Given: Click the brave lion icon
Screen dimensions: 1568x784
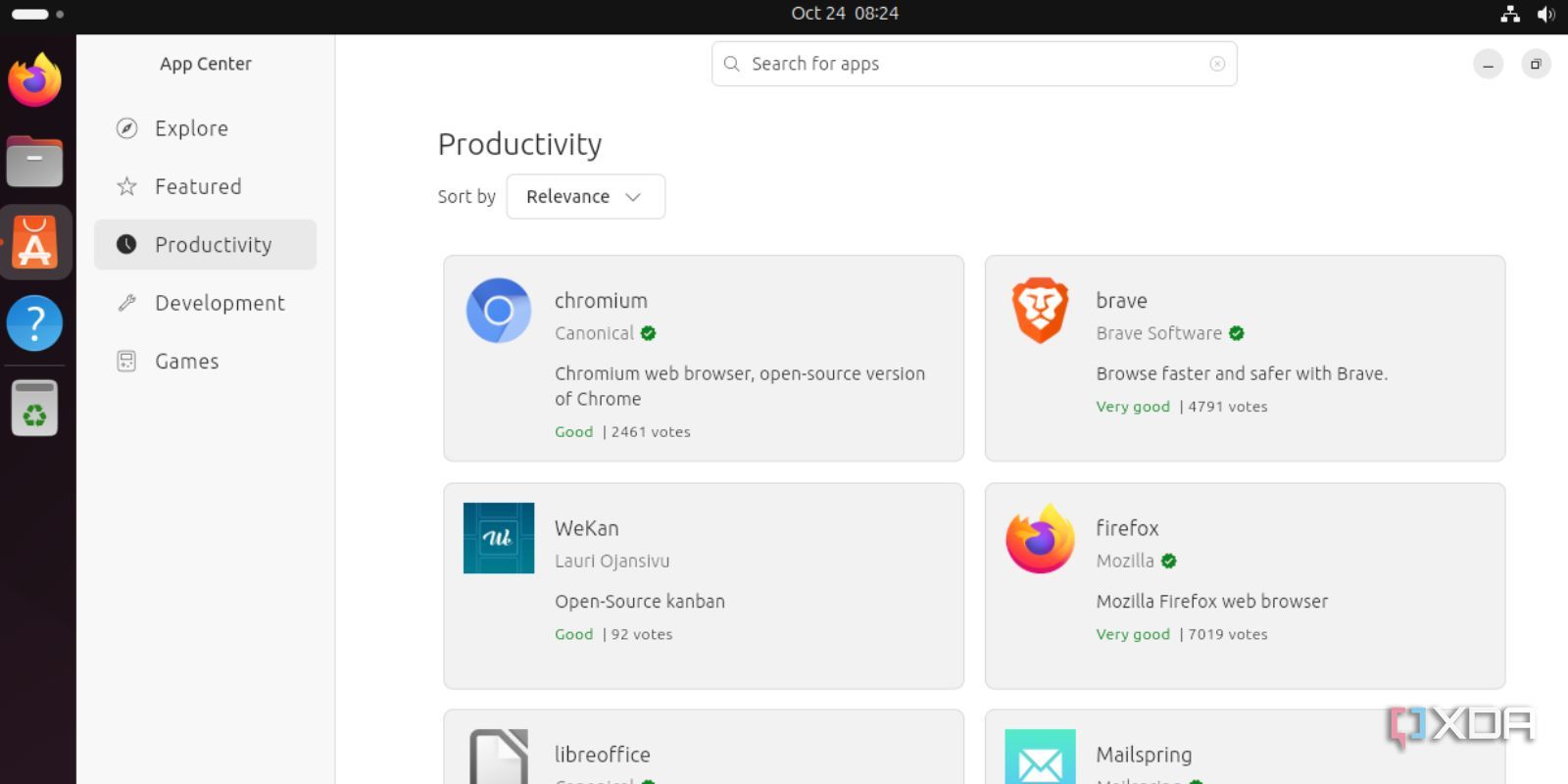Looking at the screenshot, I should pyautogui.click(x=1040, y=311).
